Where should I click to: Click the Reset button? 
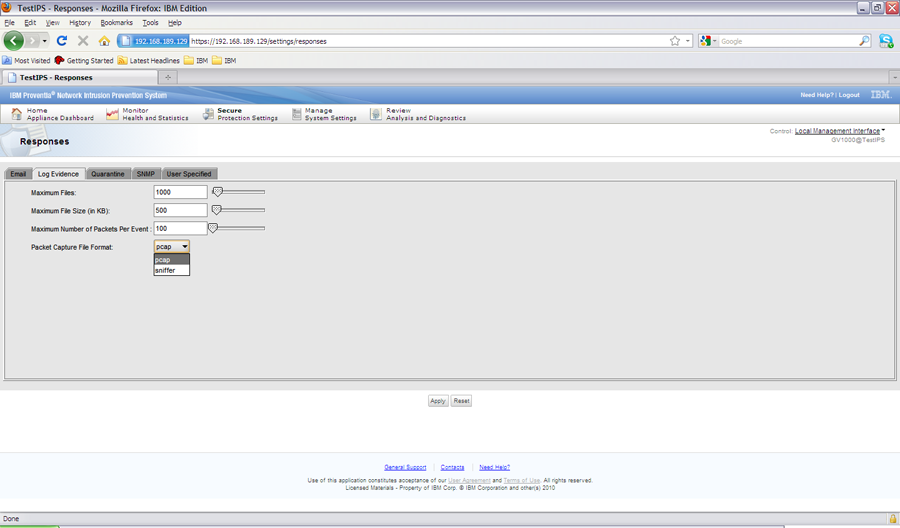(x=461, y=401)
